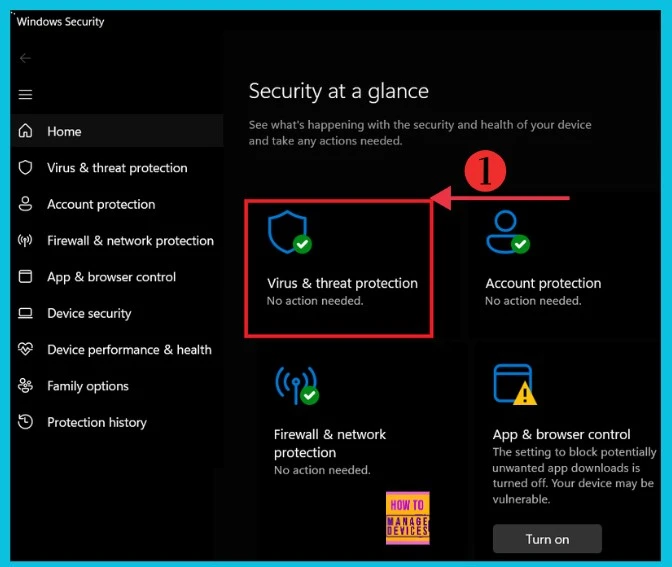Open the Account protection card title
The image size is (672, 567).
pos(543,283)
